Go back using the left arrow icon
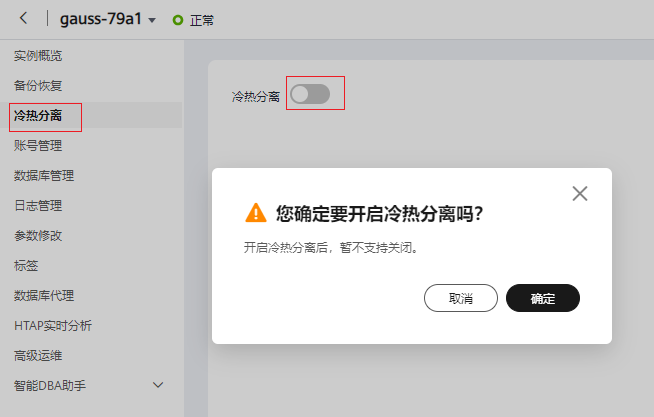Screen dimensions: 654x417 (23, 18)
